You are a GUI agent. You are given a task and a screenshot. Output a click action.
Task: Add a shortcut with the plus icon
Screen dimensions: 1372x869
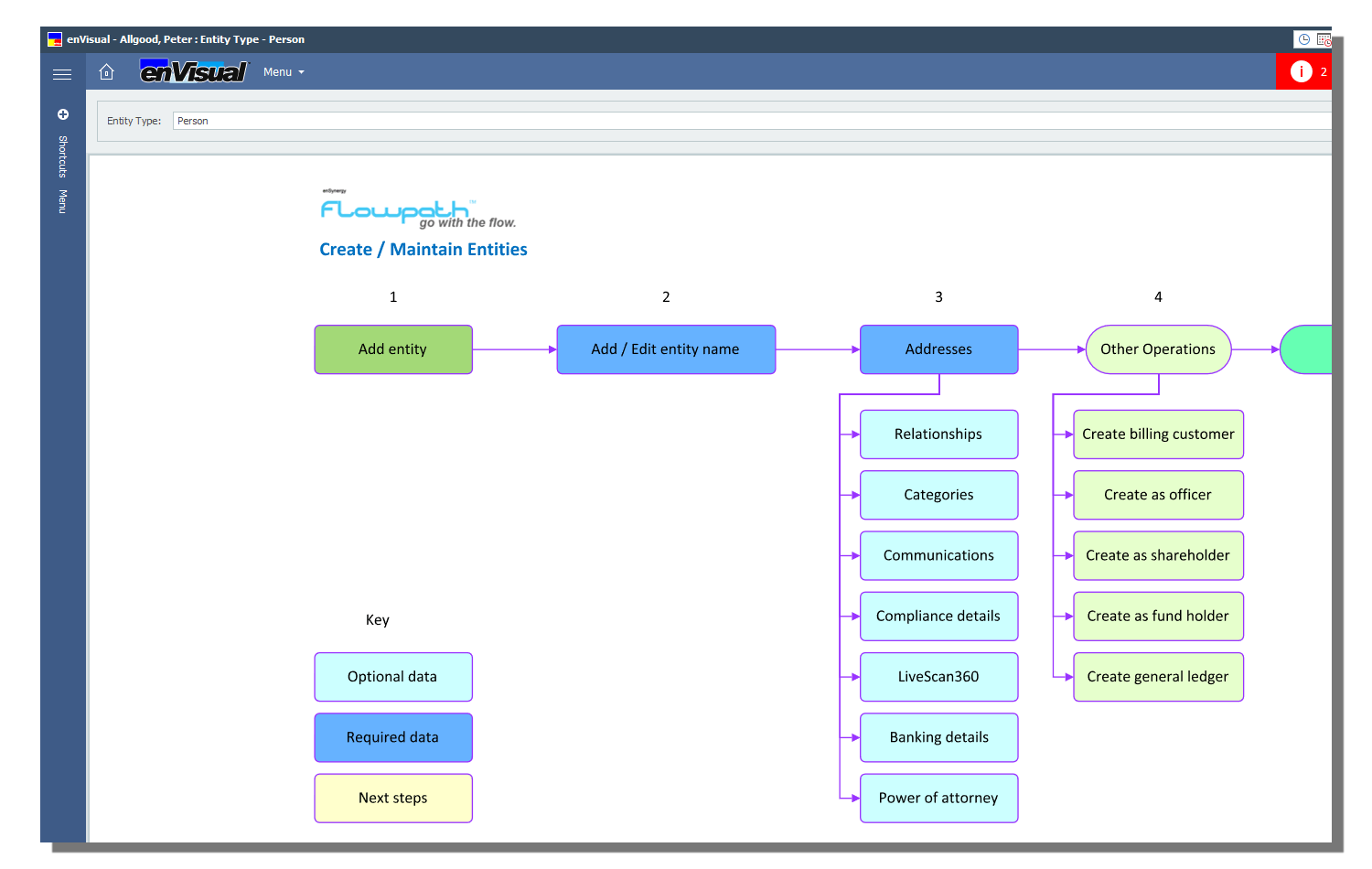coord(63,114)
